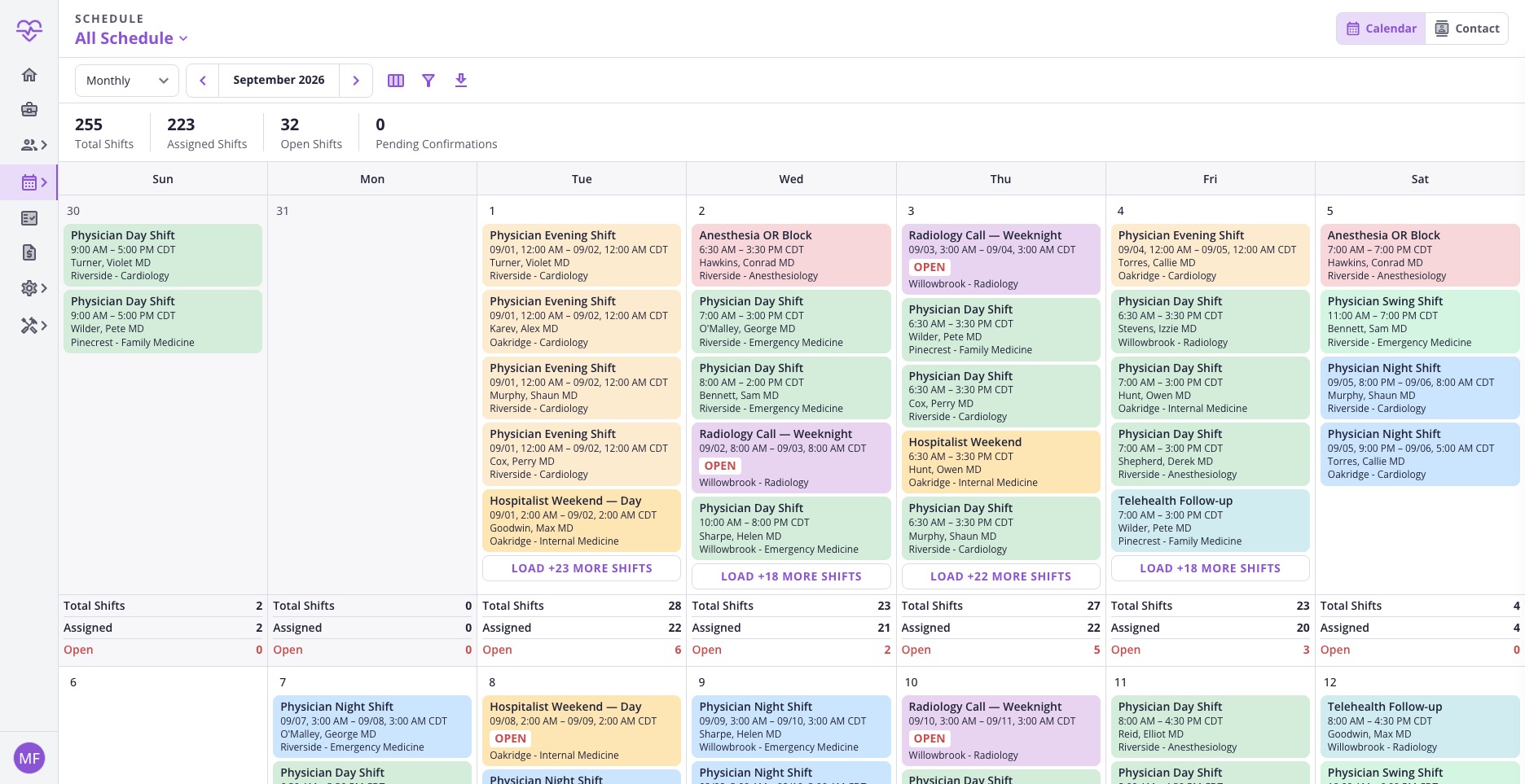The image size is (1525, 784).
Task: Select day number 1 in calendar
Action: pyautogui.click(x=492, y=211)
